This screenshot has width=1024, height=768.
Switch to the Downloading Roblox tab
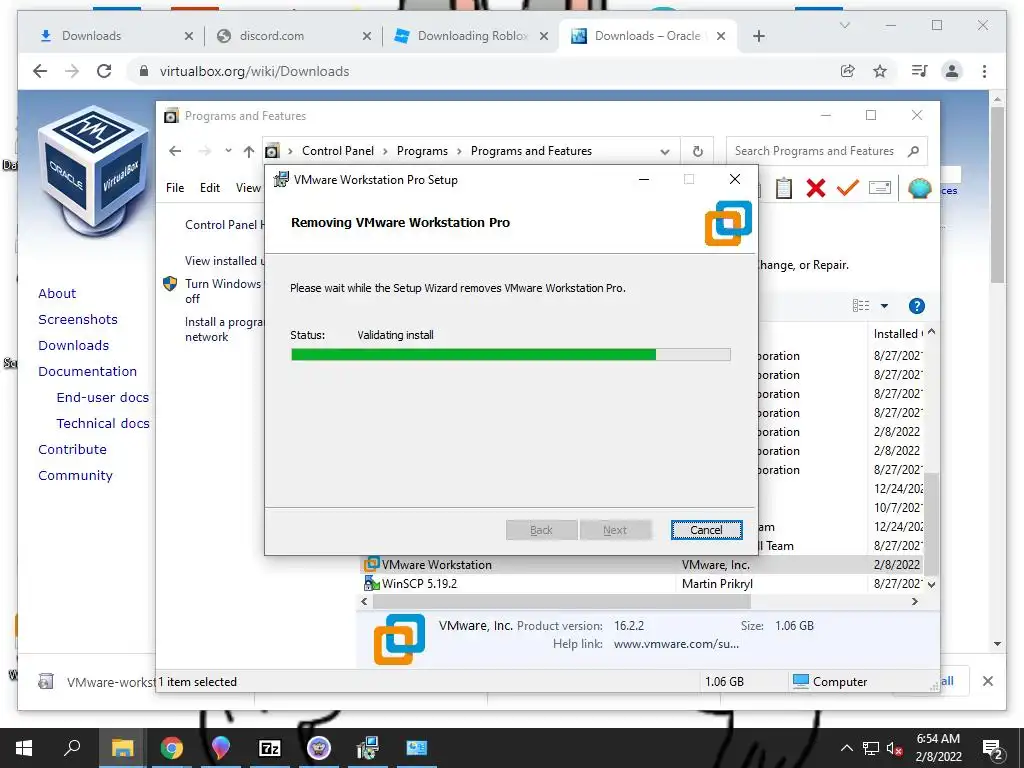pyautogui.click(x=470, y=36)
